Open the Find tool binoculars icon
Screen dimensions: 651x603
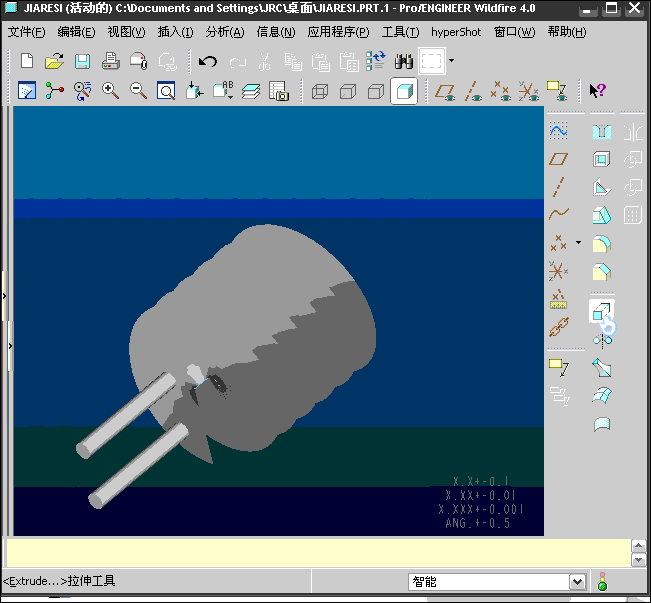[404, 61]
